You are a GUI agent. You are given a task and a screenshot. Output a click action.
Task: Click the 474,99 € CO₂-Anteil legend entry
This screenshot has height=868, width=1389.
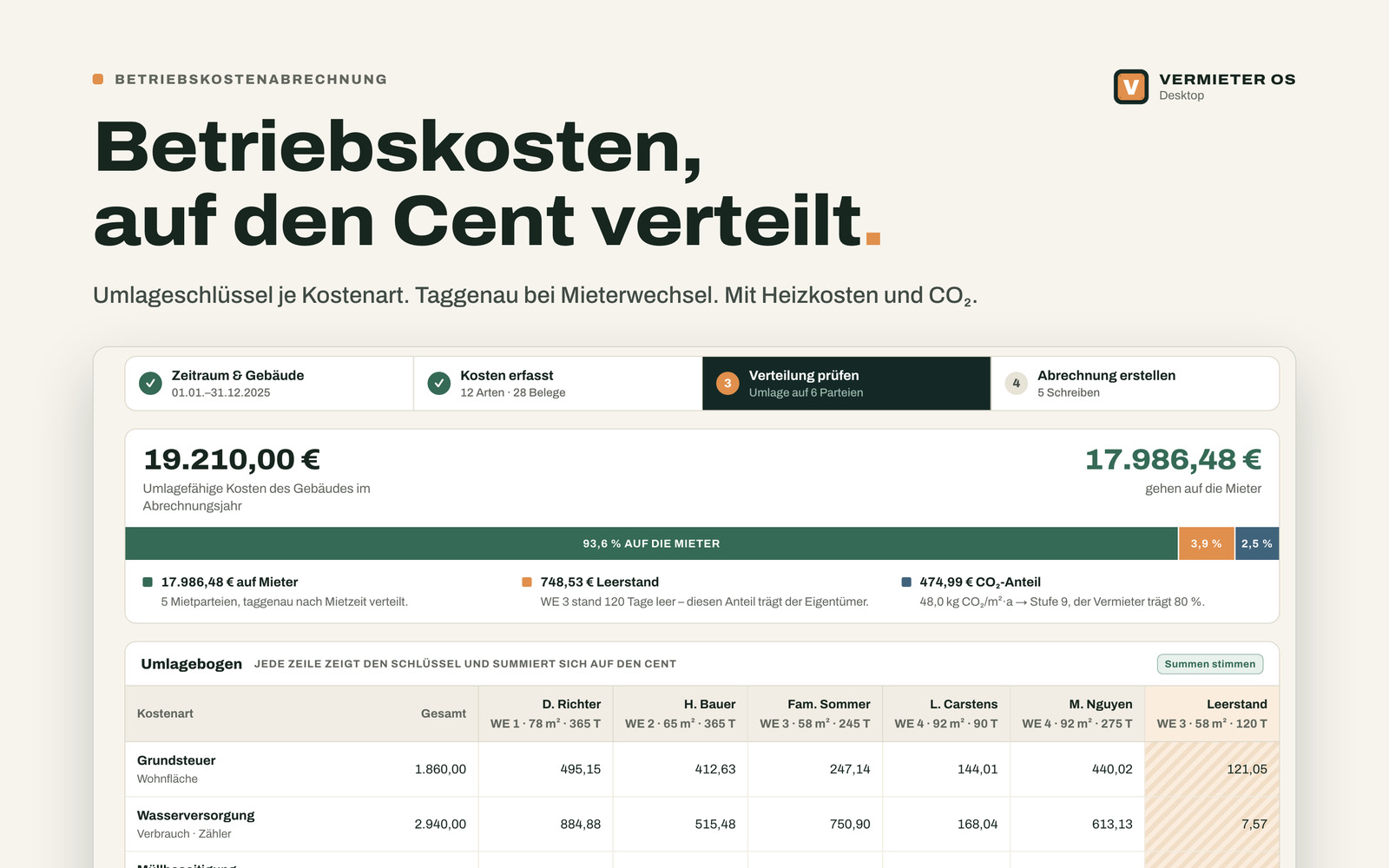(x=980, y=582)
